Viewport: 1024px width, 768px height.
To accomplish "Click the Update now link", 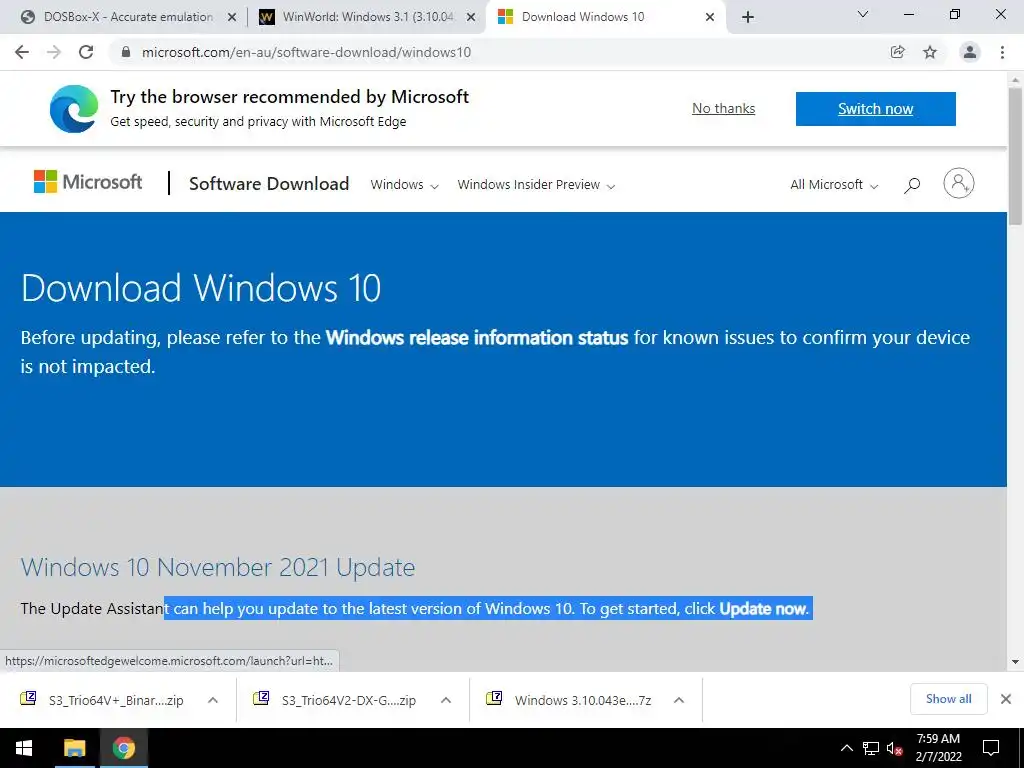I will click(x=763, y=609).
